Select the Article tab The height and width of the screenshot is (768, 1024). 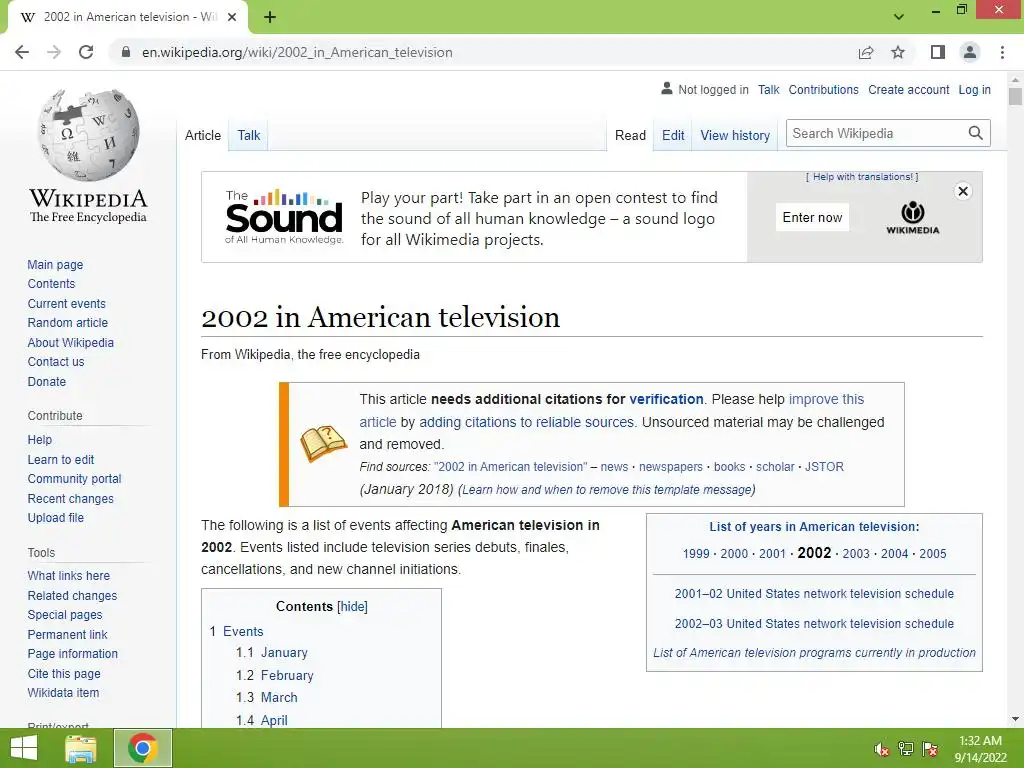(x=202, y=135)
